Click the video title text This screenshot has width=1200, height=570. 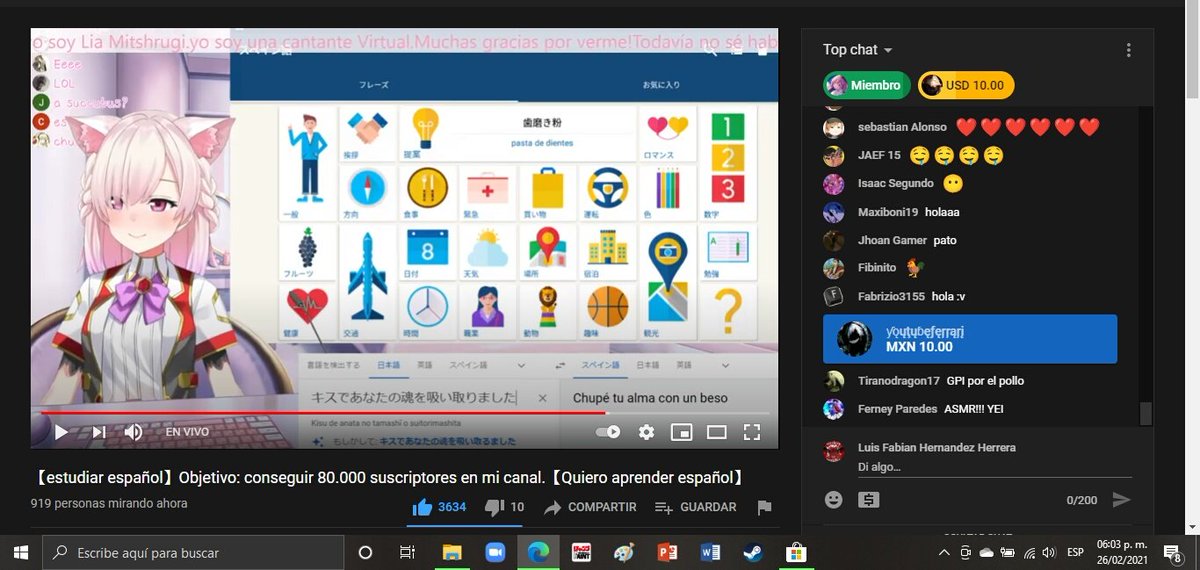[387, 477]
